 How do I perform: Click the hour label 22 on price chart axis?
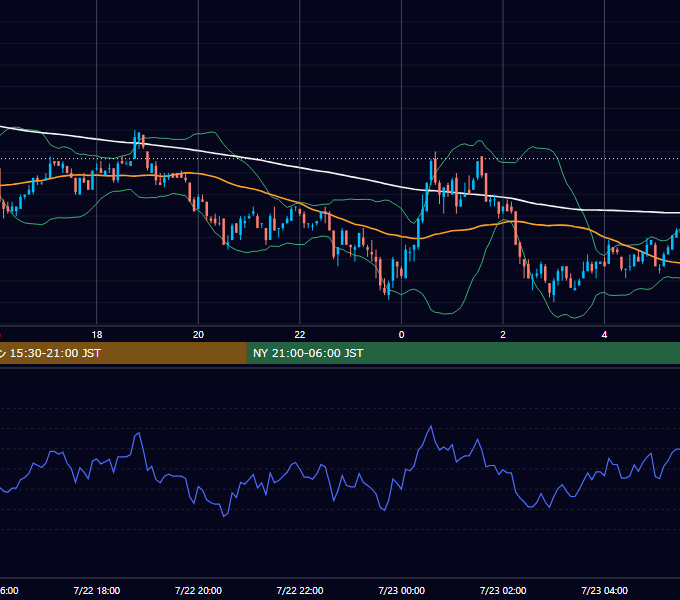point(300,335)
